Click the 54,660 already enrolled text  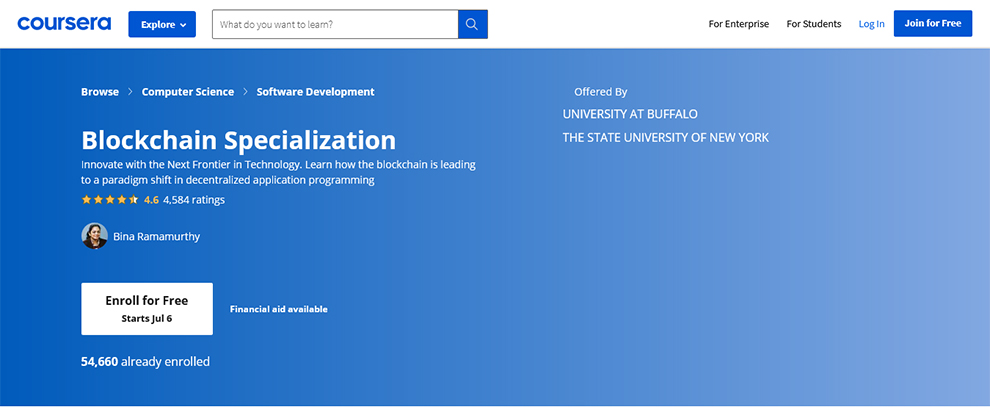click(x=145, y=362)
